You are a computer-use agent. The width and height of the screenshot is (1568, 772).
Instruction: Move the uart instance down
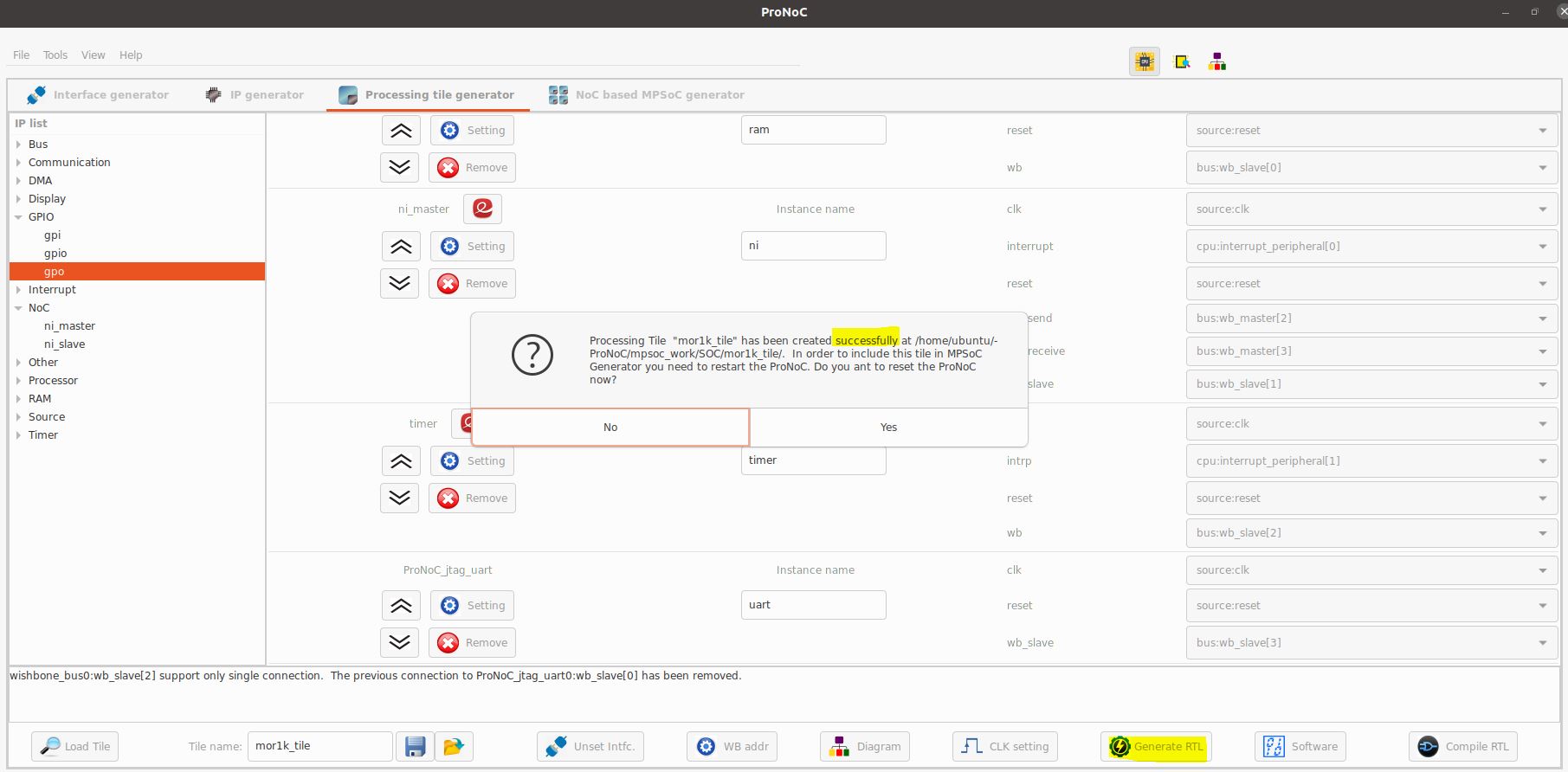pyautogui.click(x=400, y=642)
